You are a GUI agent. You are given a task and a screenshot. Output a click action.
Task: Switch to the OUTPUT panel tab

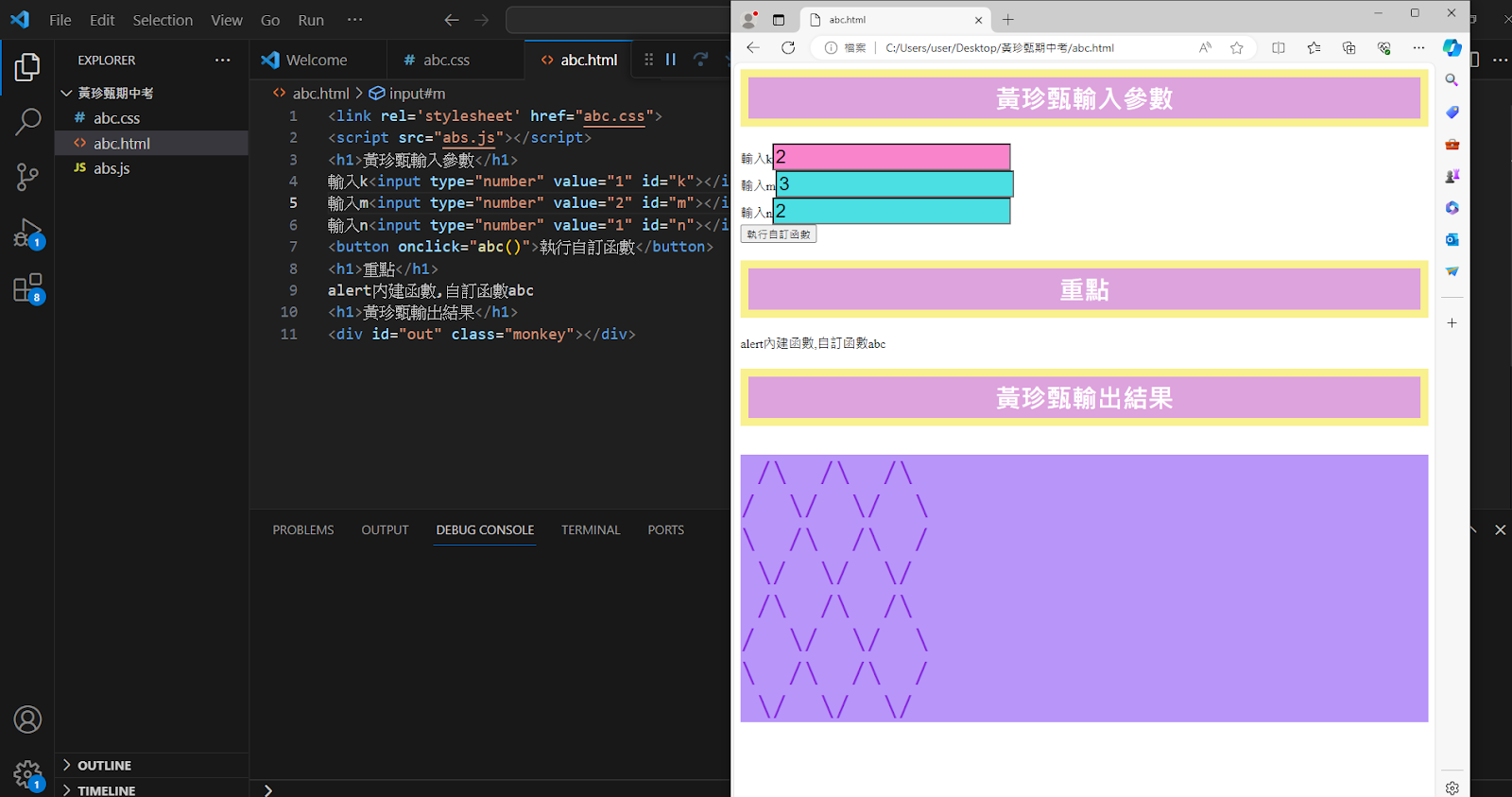coord(385,530)
